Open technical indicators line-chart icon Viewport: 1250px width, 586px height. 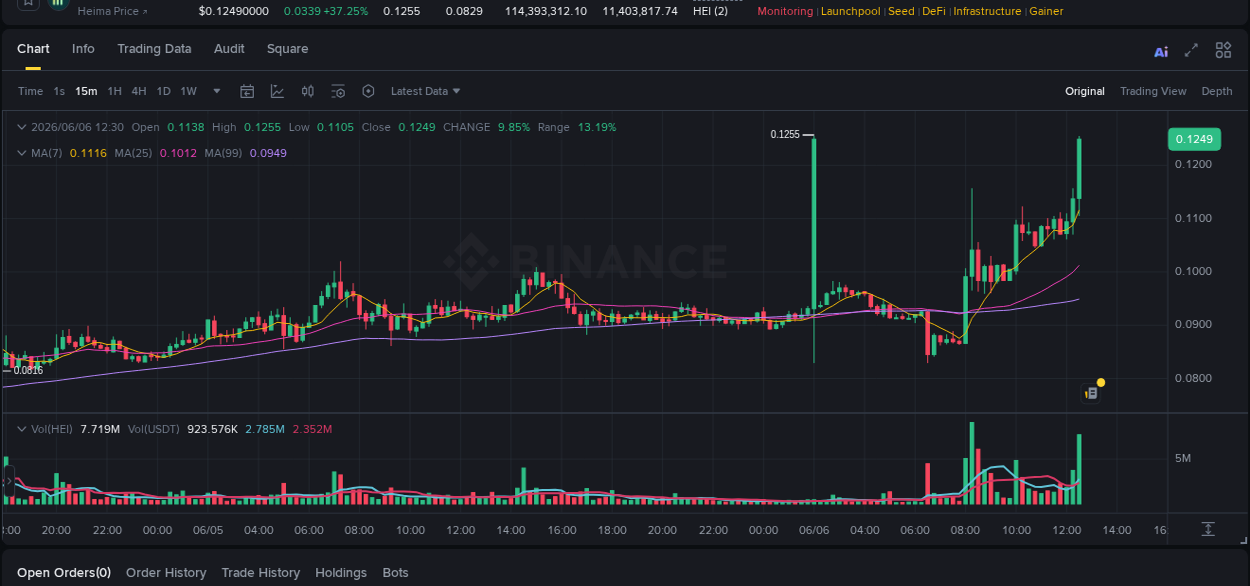[x=278, y=91]
